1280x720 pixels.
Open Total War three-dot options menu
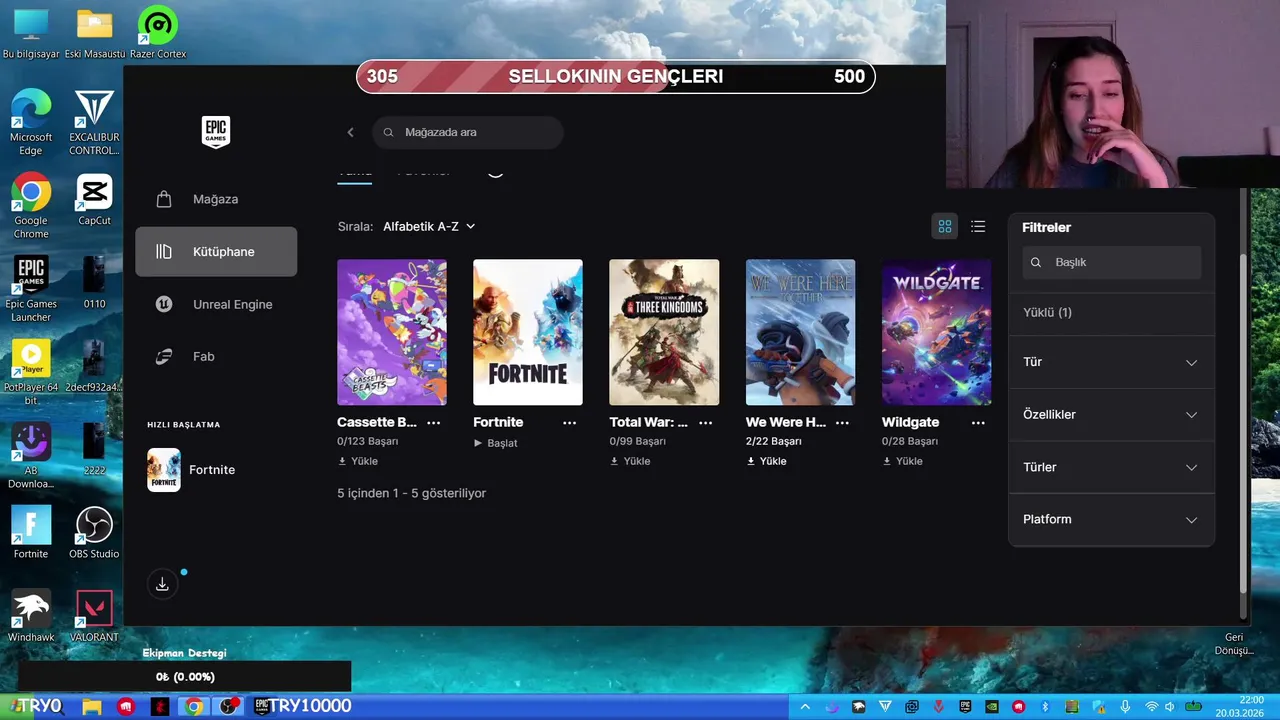tap(706, 423)
